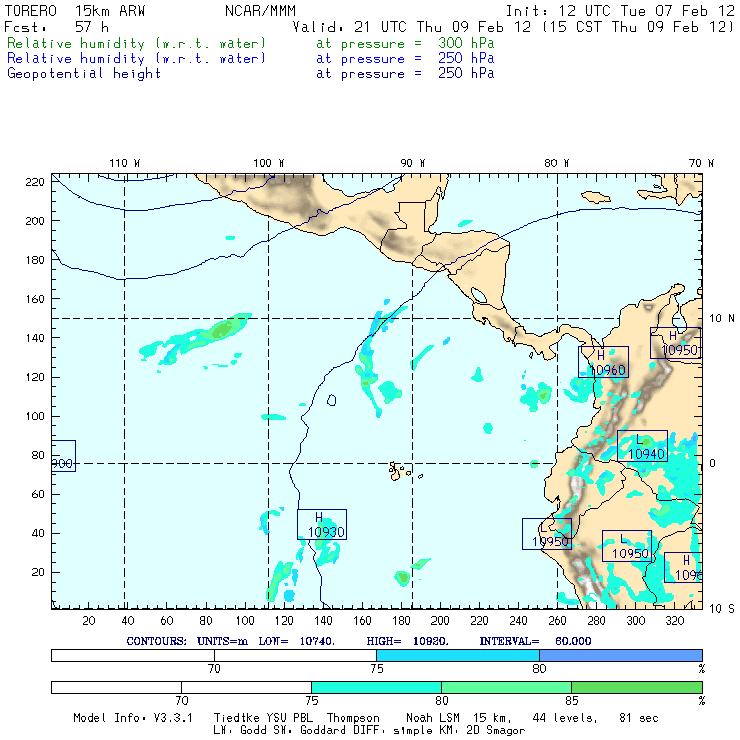The width and height of the screenshot is (740, 740).
Task: Select the light green 80-85% swatch in lower colorbar
Action: pos(506,688)
